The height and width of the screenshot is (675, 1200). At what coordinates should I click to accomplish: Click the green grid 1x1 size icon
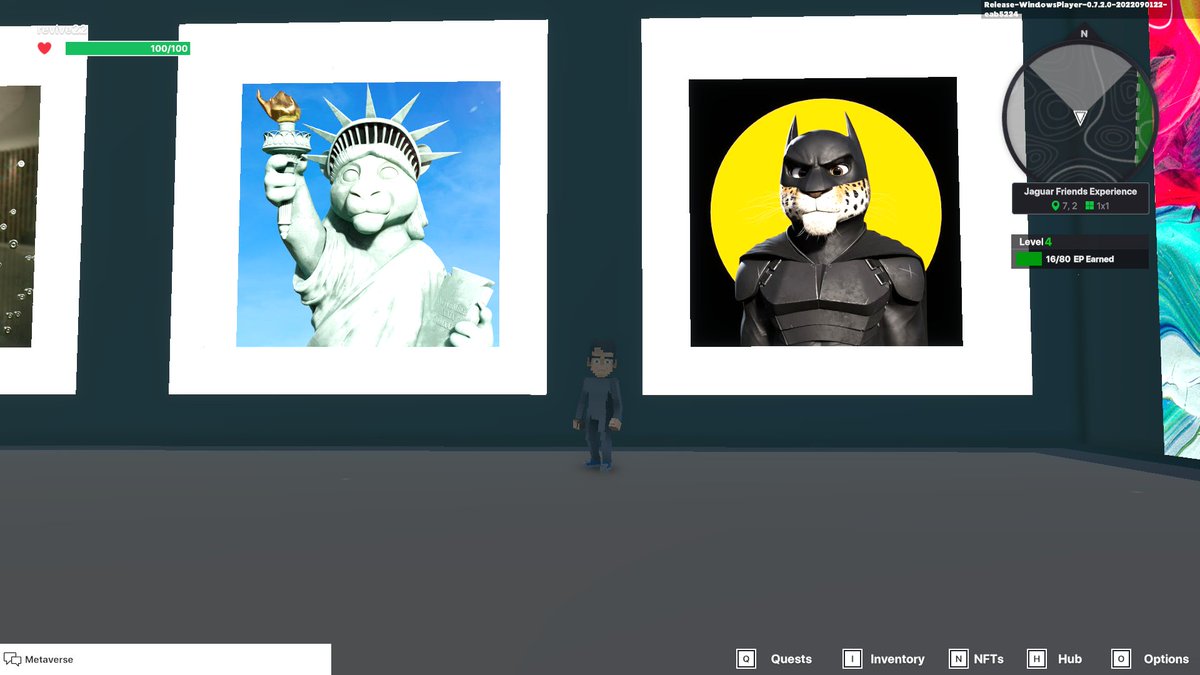(x=1089, y=206)
